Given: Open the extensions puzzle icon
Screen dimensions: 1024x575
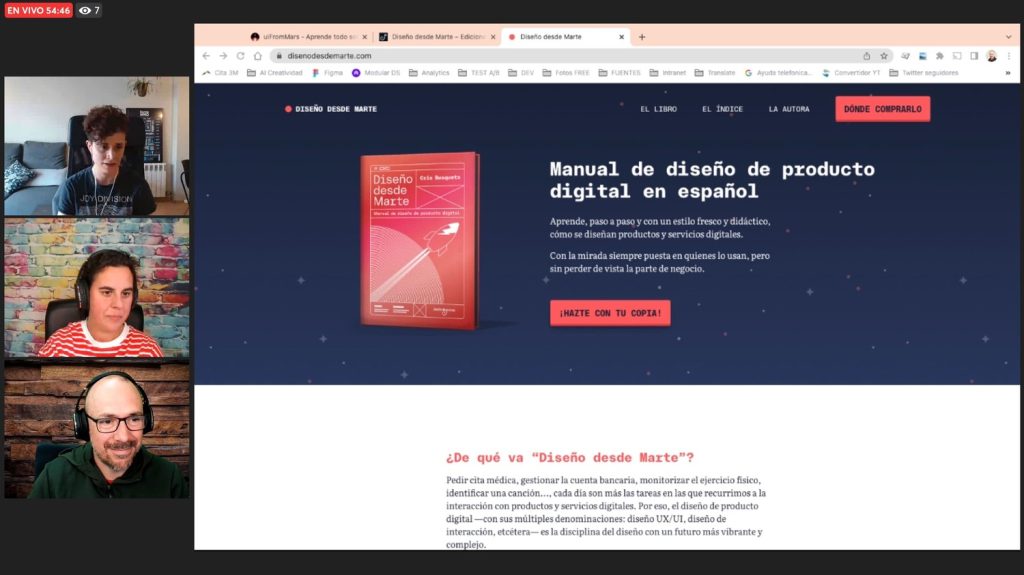Looking at the screenshot, I should point(940,56).
